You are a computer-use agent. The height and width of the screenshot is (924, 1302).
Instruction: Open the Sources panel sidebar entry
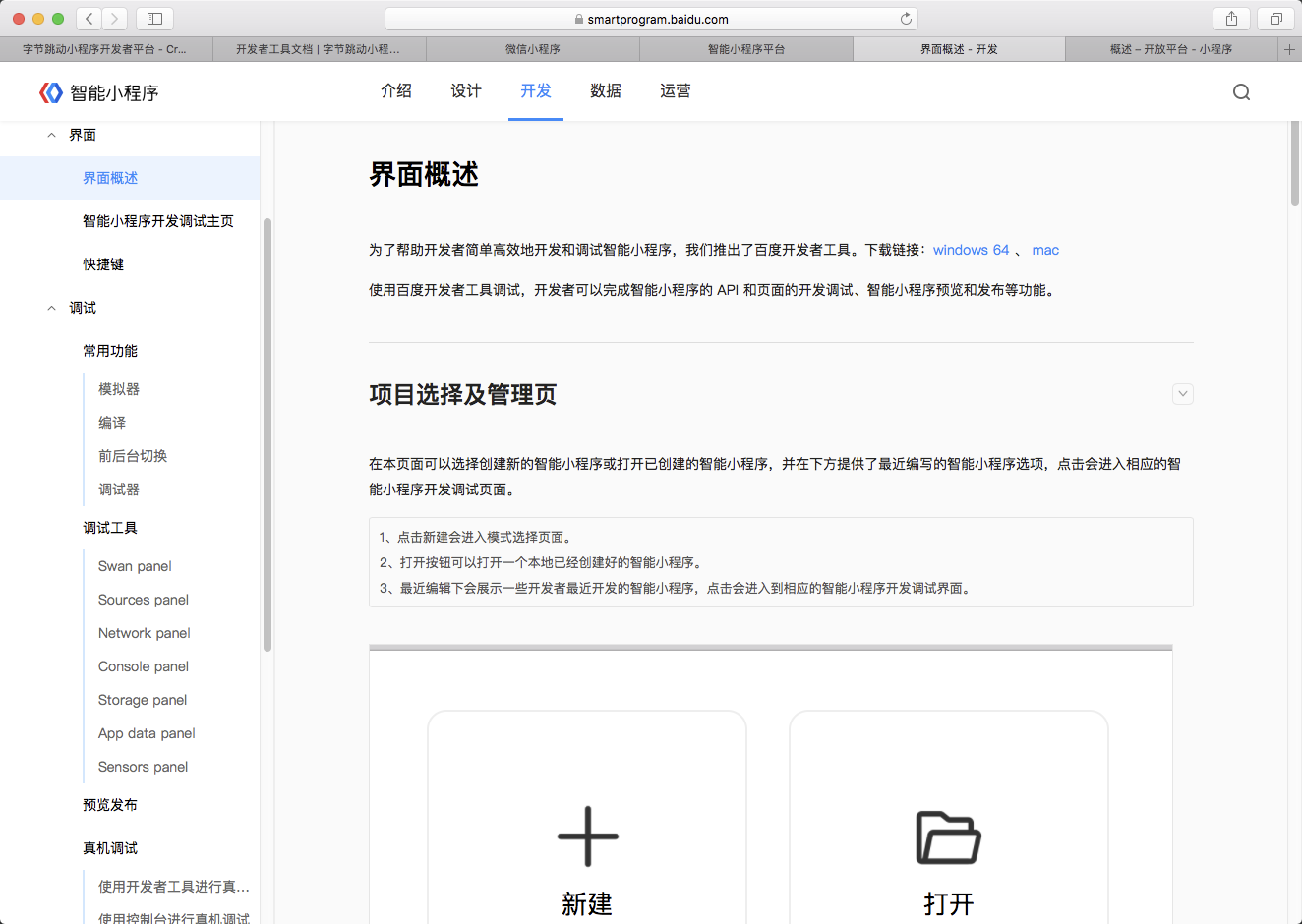(x=144, y=600)
